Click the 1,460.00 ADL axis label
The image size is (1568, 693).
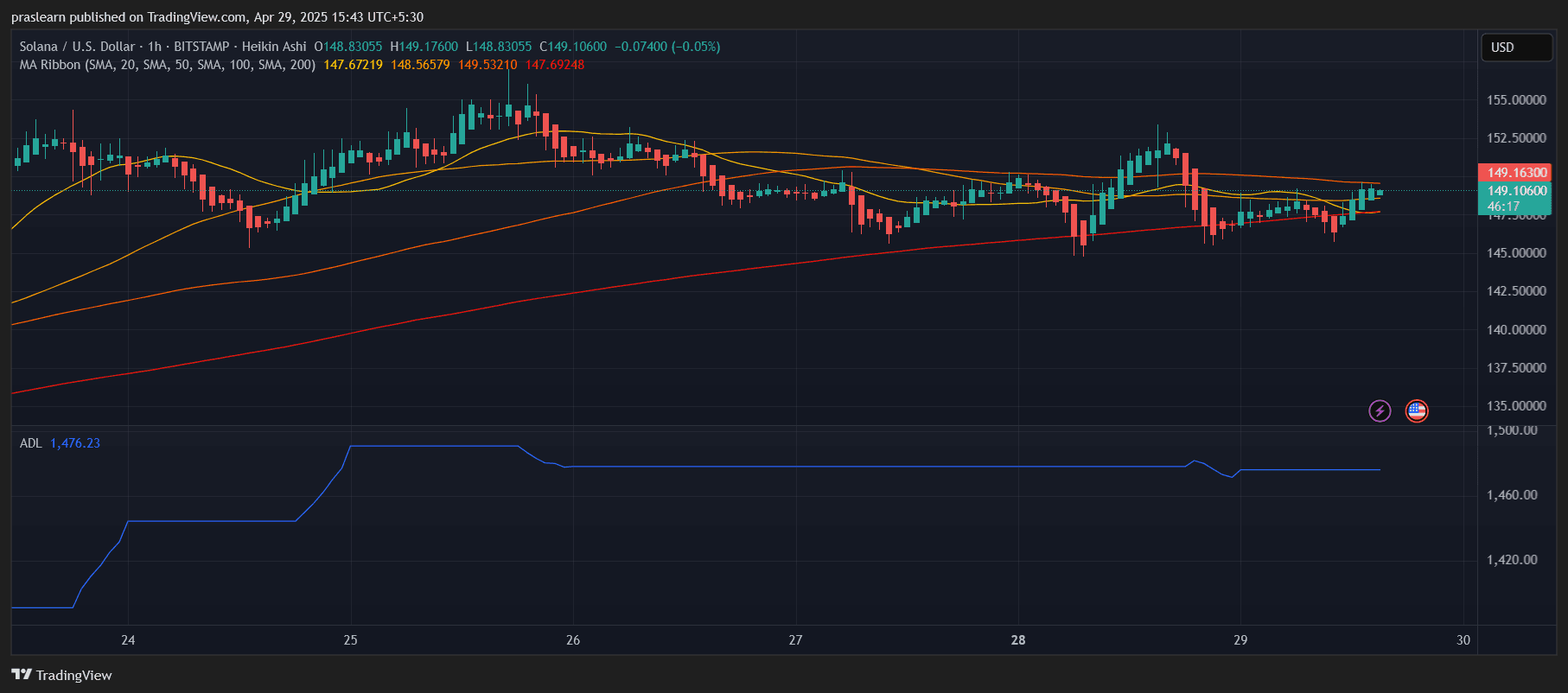(1512, 495)
